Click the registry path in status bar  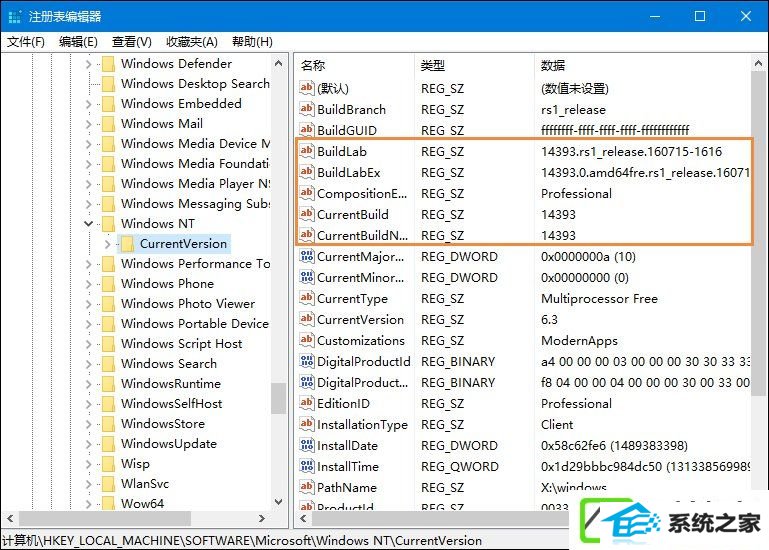coord(242,541)
